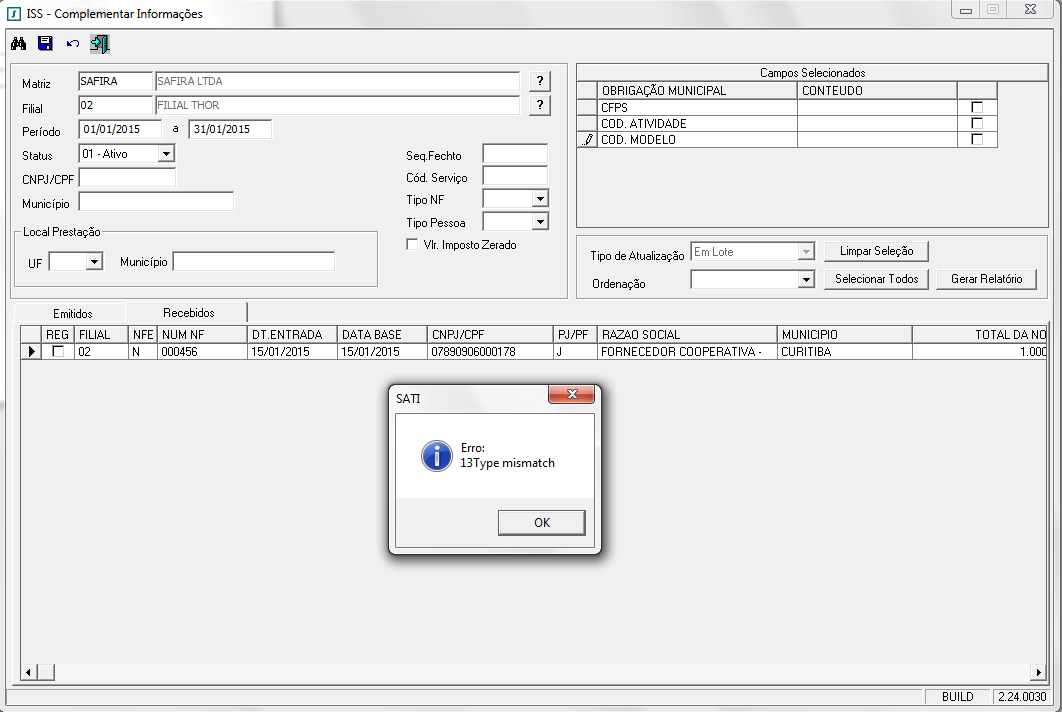1062x712 pixels.
Task: Click the CNPJ/CPF column header in grid
Action: click(490, 335)
